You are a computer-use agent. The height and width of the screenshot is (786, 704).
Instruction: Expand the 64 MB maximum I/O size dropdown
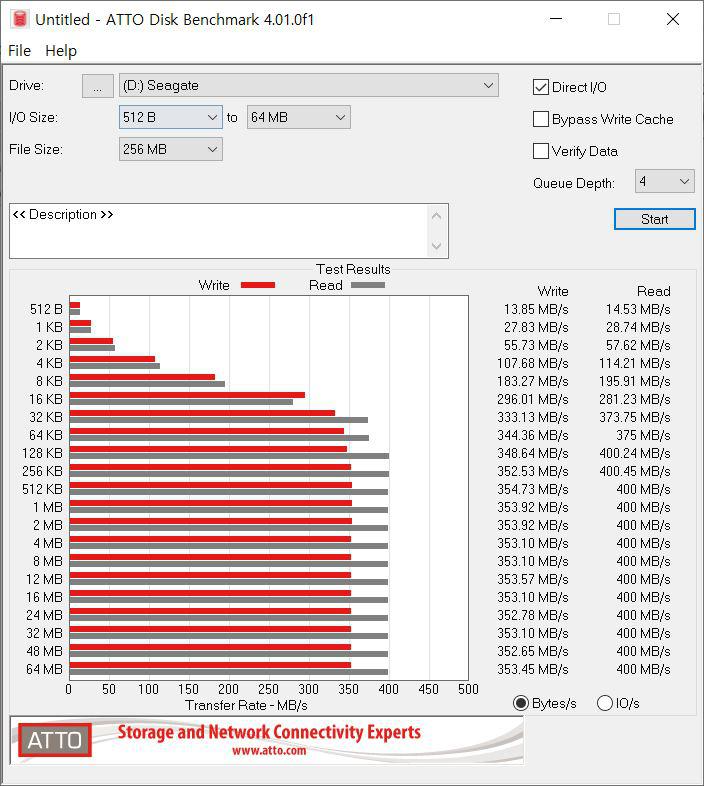(298, 117)
